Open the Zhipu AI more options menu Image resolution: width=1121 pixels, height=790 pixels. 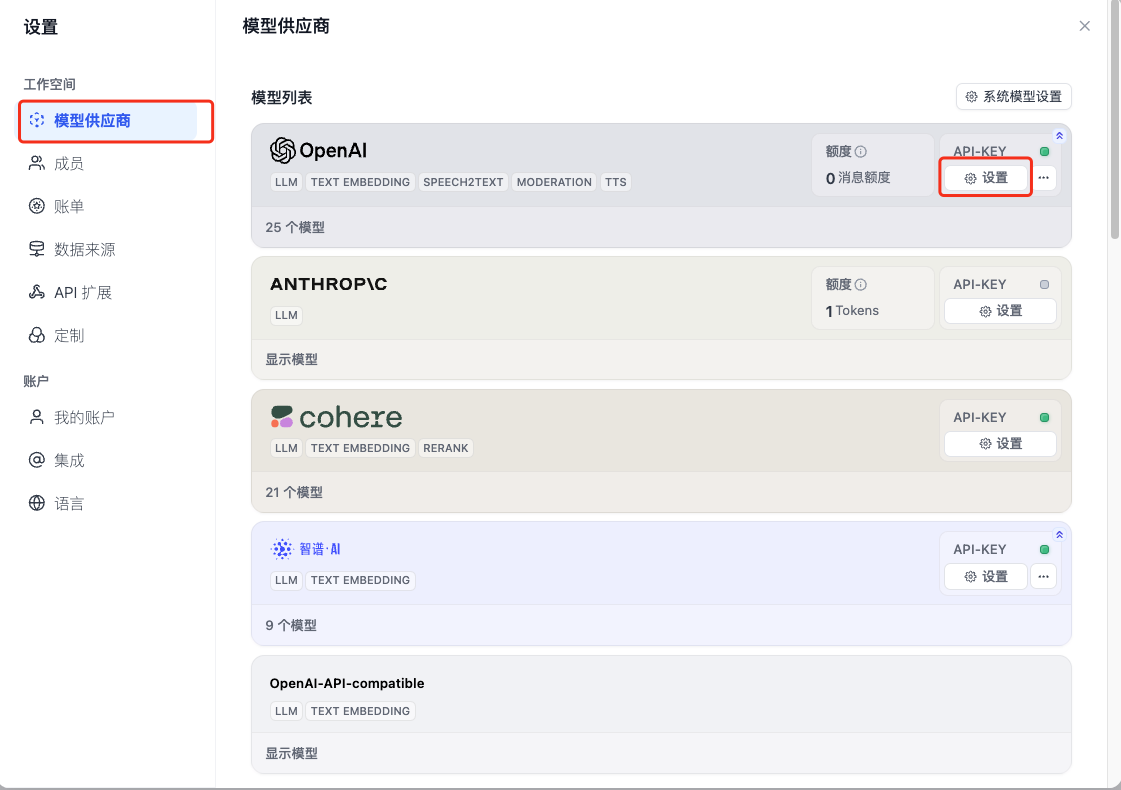[1043, 577]
